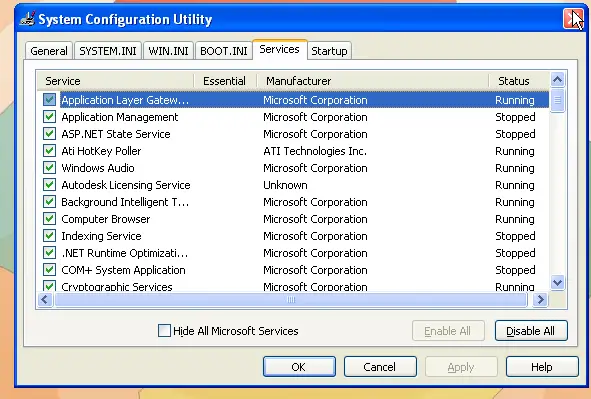Open Help from the dialog
The width and height of the screenshot is (591, 399).
point(542,367)
